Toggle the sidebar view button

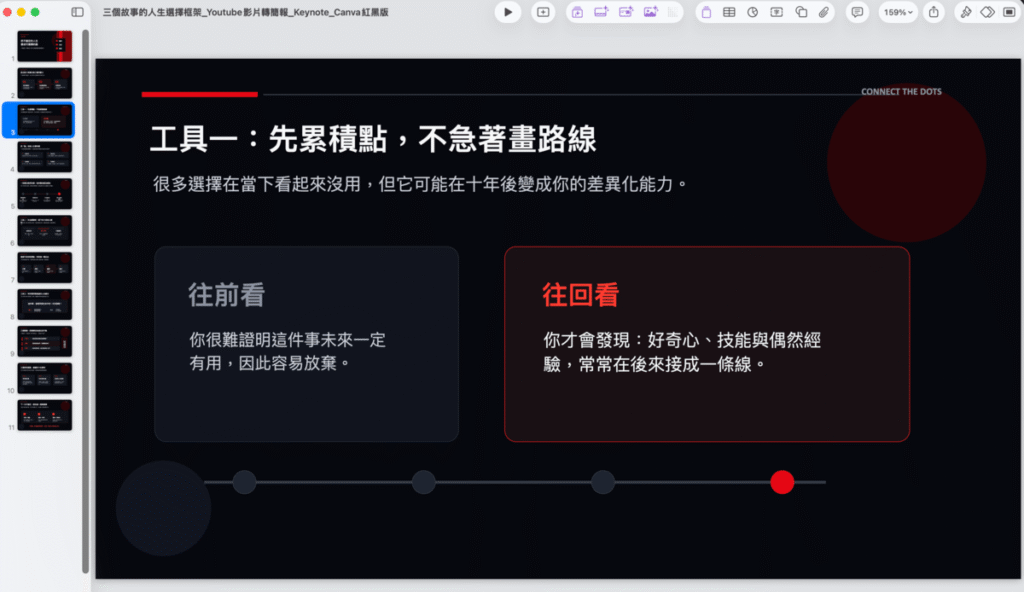[77, 12]
